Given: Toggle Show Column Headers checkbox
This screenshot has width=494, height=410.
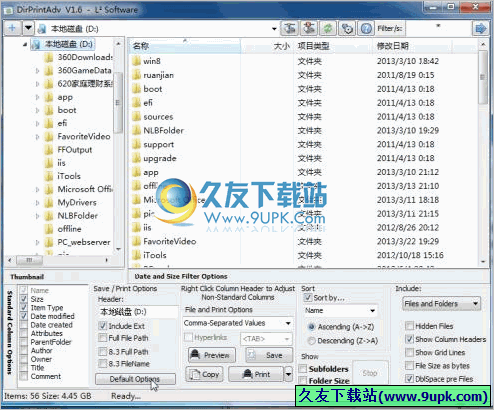Looking at the screenshot, I should 409,339.
